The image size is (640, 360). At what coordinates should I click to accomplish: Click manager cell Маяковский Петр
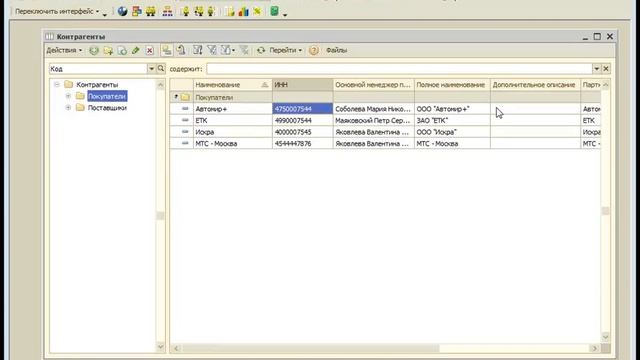(x=373, y=120)
